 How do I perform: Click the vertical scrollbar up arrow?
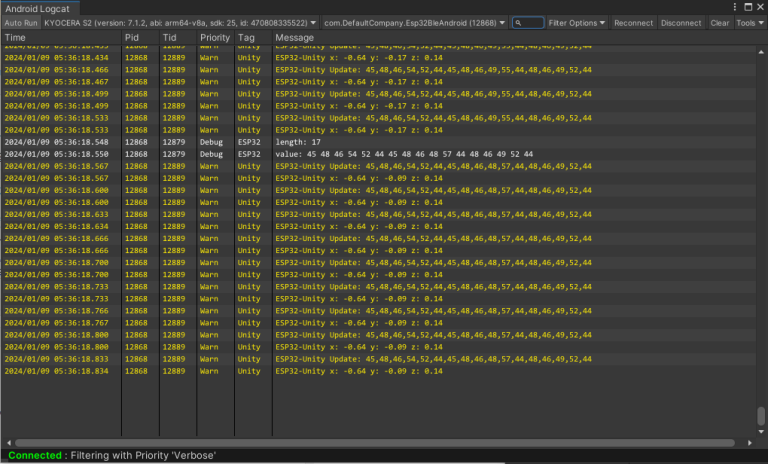pos(761,52)
